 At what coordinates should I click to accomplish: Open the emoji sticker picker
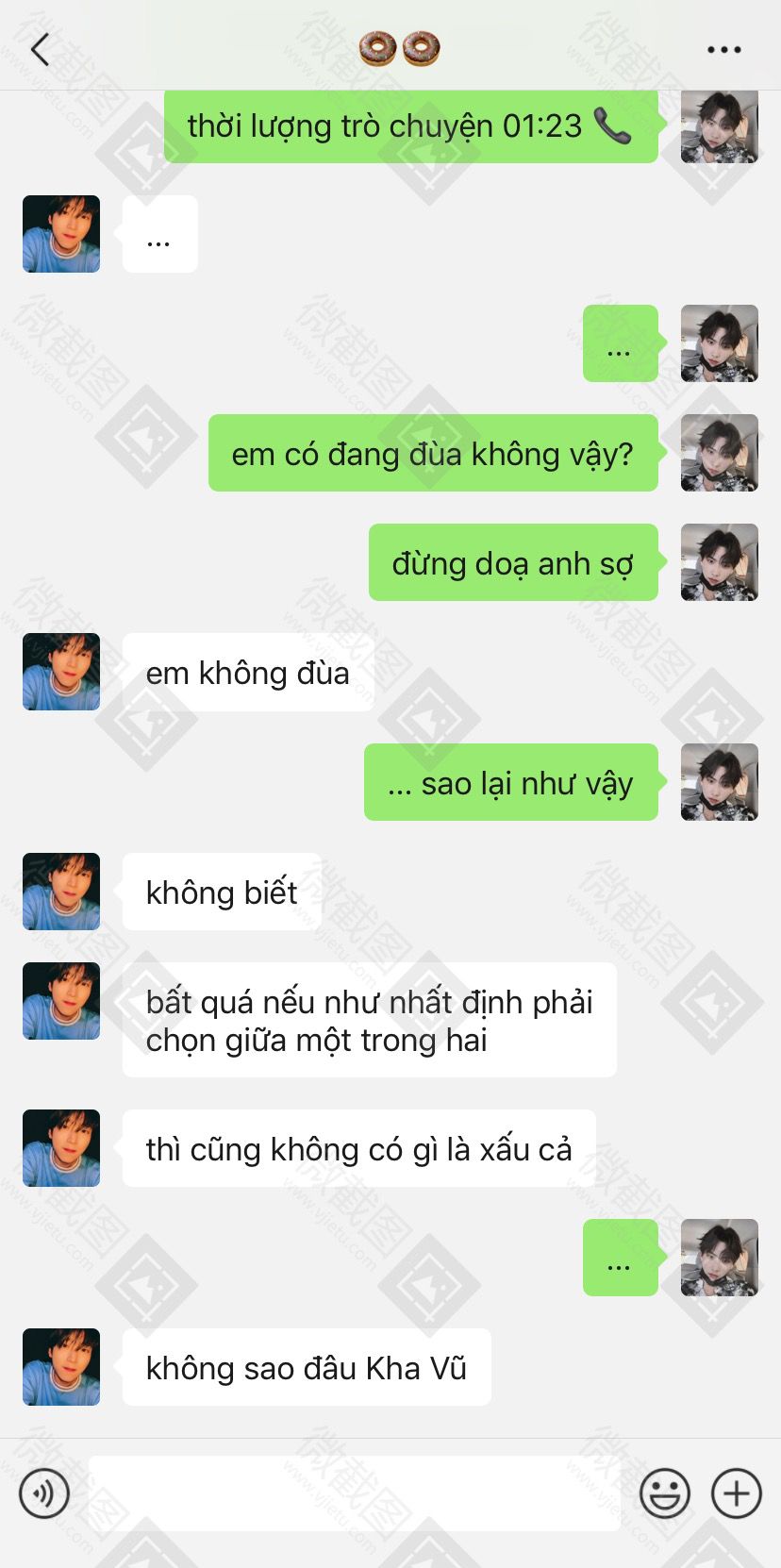coord(665,1493)
